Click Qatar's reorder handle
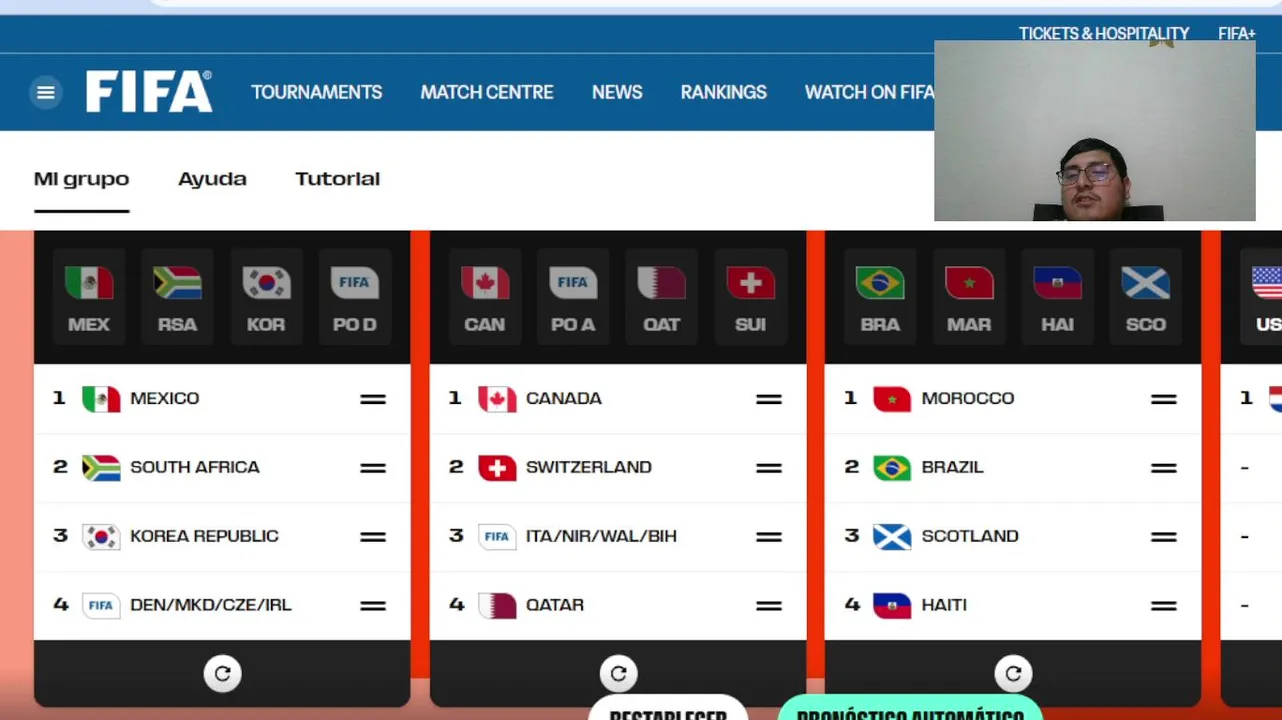Viewport: 1282px width, 720px height. (769, 606)
